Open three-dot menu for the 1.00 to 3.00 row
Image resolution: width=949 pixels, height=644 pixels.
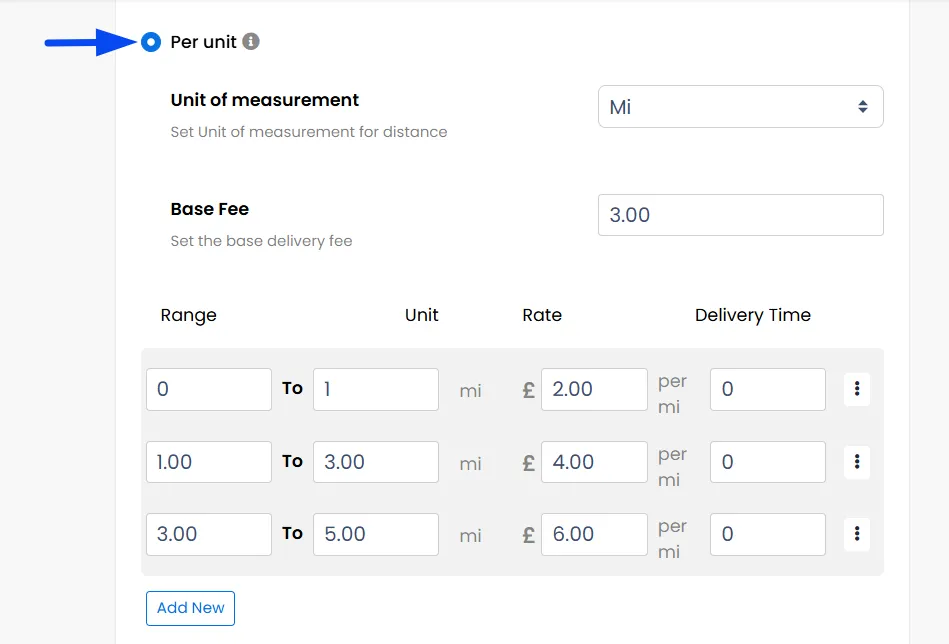pyautogui.click(x=856, y=462)
